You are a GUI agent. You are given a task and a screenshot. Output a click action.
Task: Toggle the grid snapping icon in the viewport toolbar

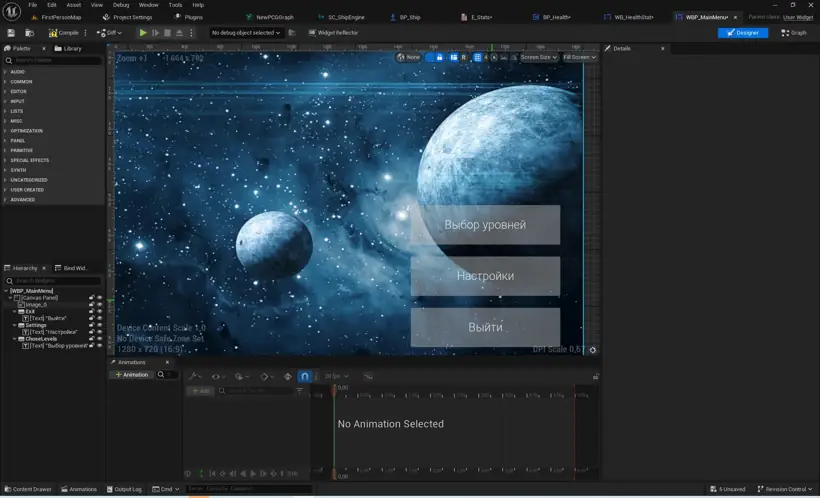click(x=477, y=57)
